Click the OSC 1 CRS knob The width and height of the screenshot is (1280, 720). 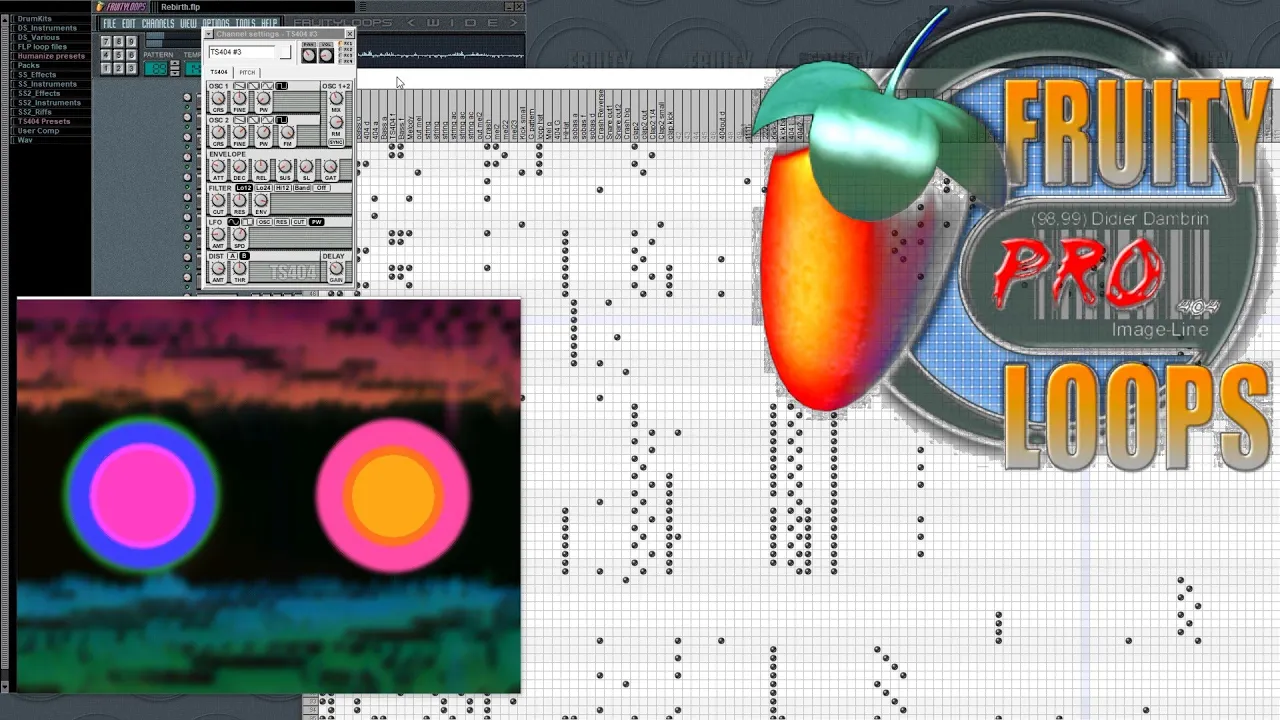[x=218, y=98]
